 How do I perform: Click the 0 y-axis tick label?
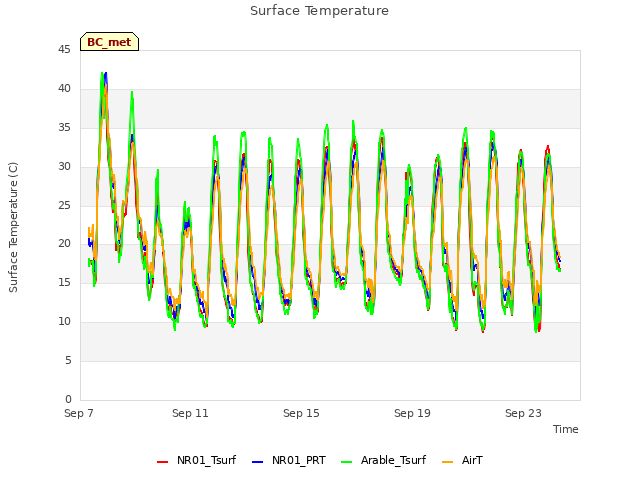click(68, 399)
